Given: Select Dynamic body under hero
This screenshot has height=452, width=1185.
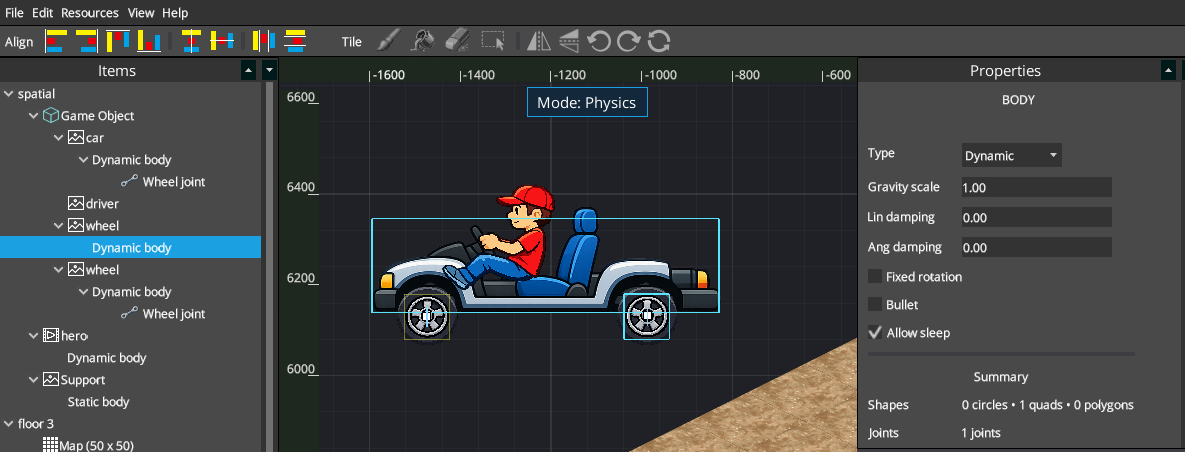Looking at the screenshot, I should coord(107,358).
